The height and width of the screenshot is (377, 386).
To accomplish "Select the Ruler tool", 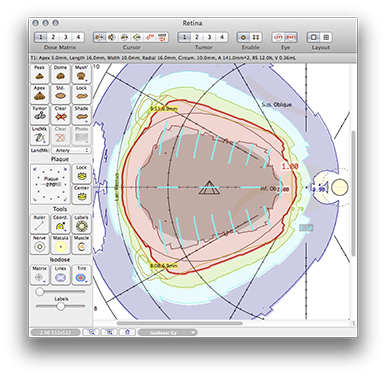I will tap(40, 224).
